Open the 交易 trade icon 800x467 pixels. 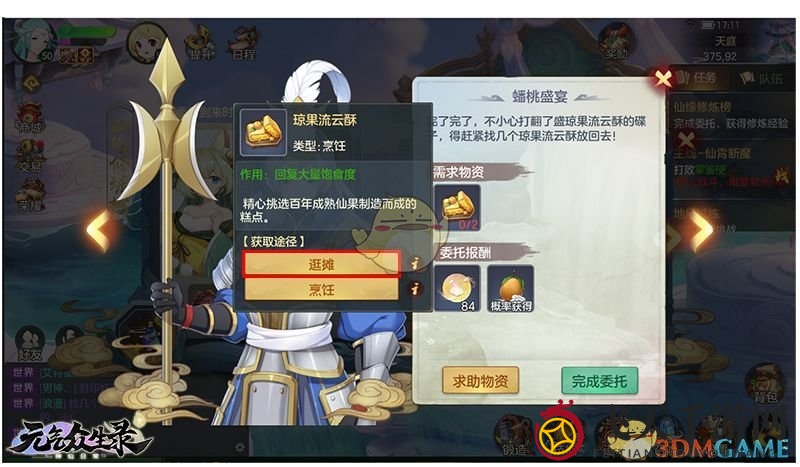click(x=30, y=156)
